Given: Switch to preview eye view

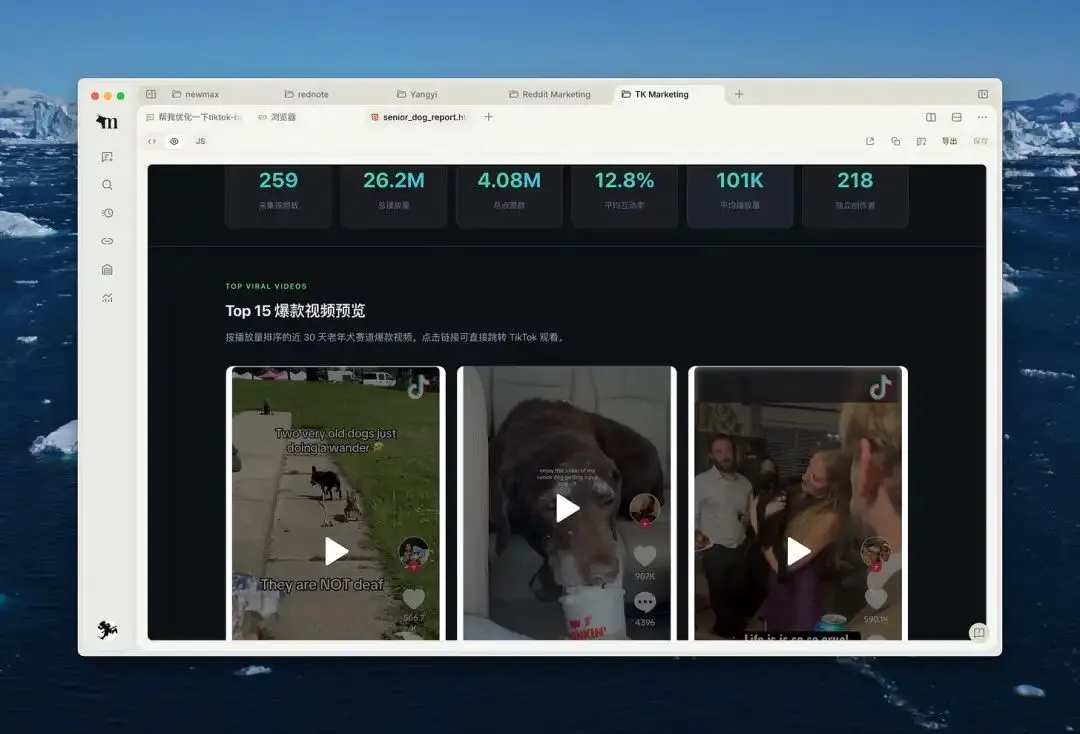Looking at the screenshot, I should click(x=174, y=141).
